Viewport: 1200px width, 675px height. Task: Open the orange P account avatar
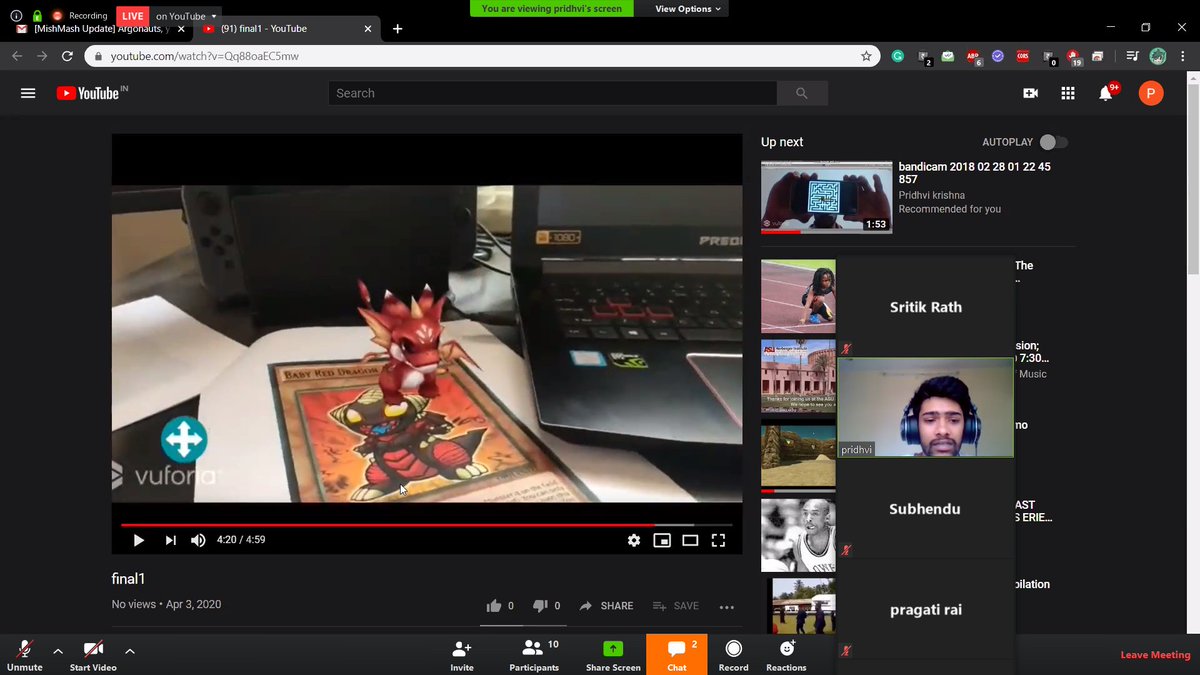point(1151,93)
